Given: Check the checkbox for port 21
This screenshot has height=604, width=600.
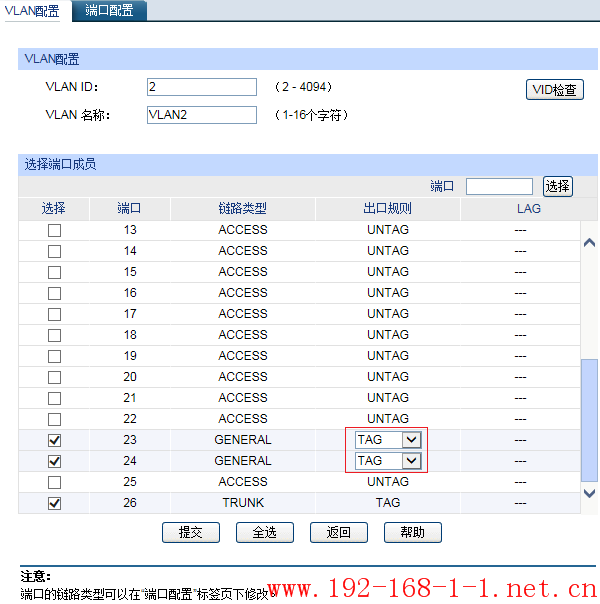Looking at the screenshot, I should 54,398.
